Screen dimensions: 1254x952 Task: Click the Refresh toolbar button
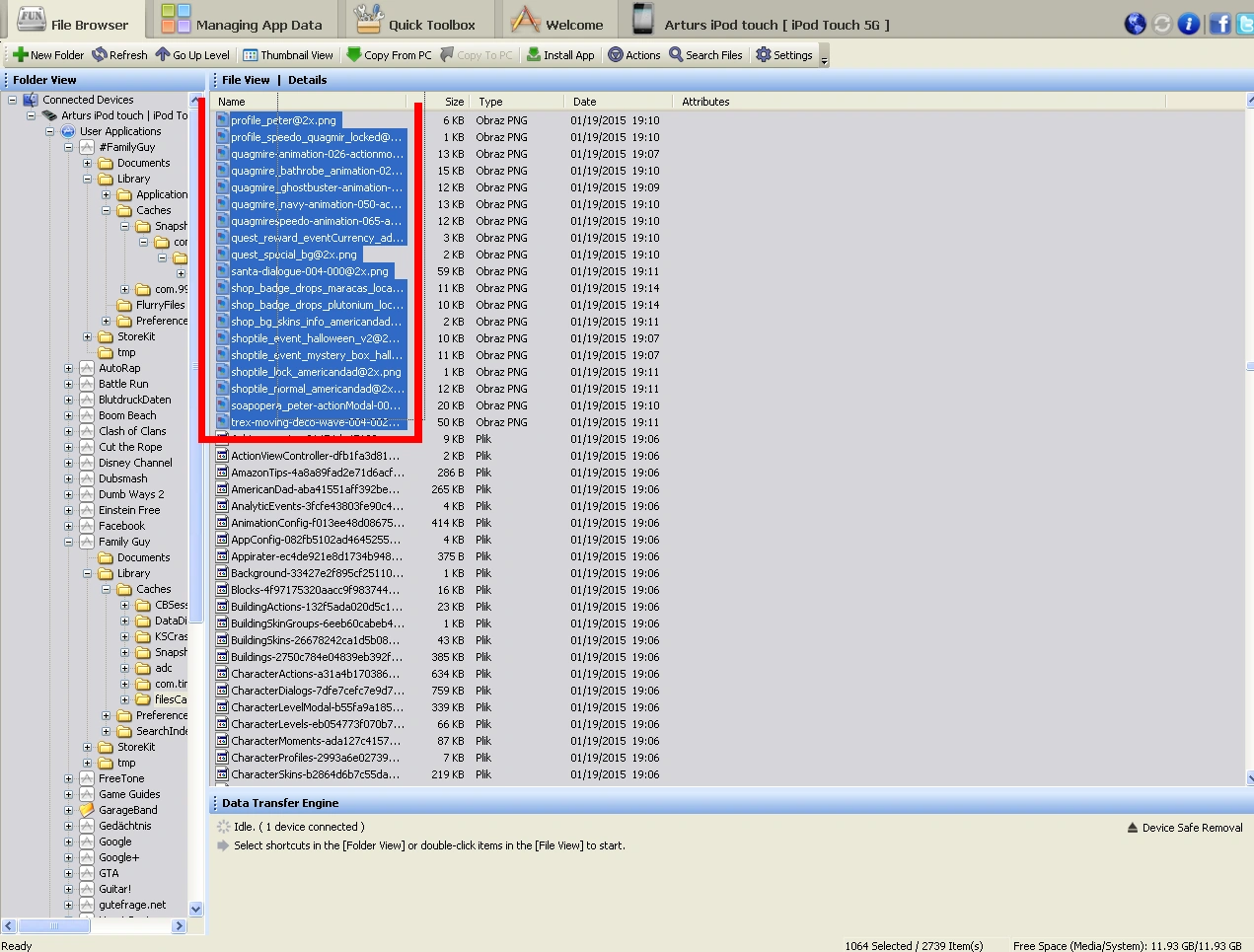[x=119, y=55]
